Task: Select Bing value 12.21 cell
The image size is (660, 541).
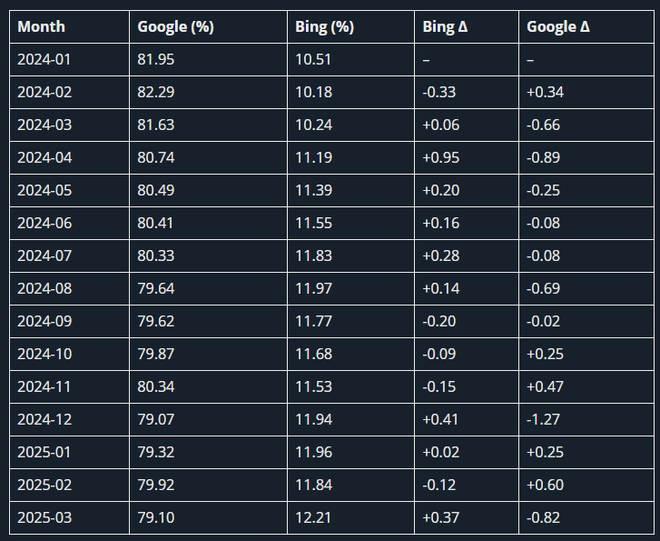Action: click(351, 518)
